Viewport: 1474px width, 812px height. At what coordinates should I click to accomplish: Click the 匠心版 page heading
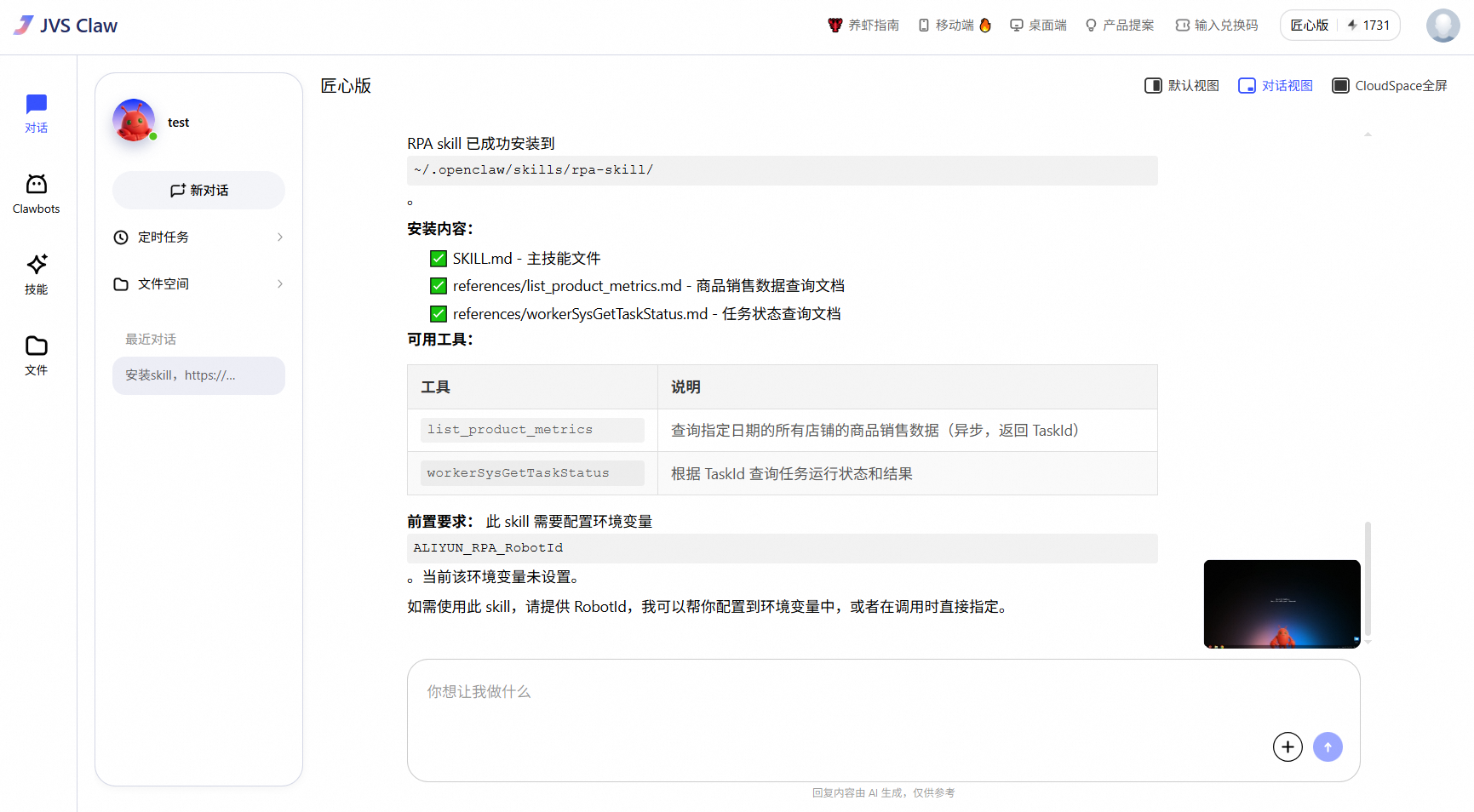(x=346, y=86)
